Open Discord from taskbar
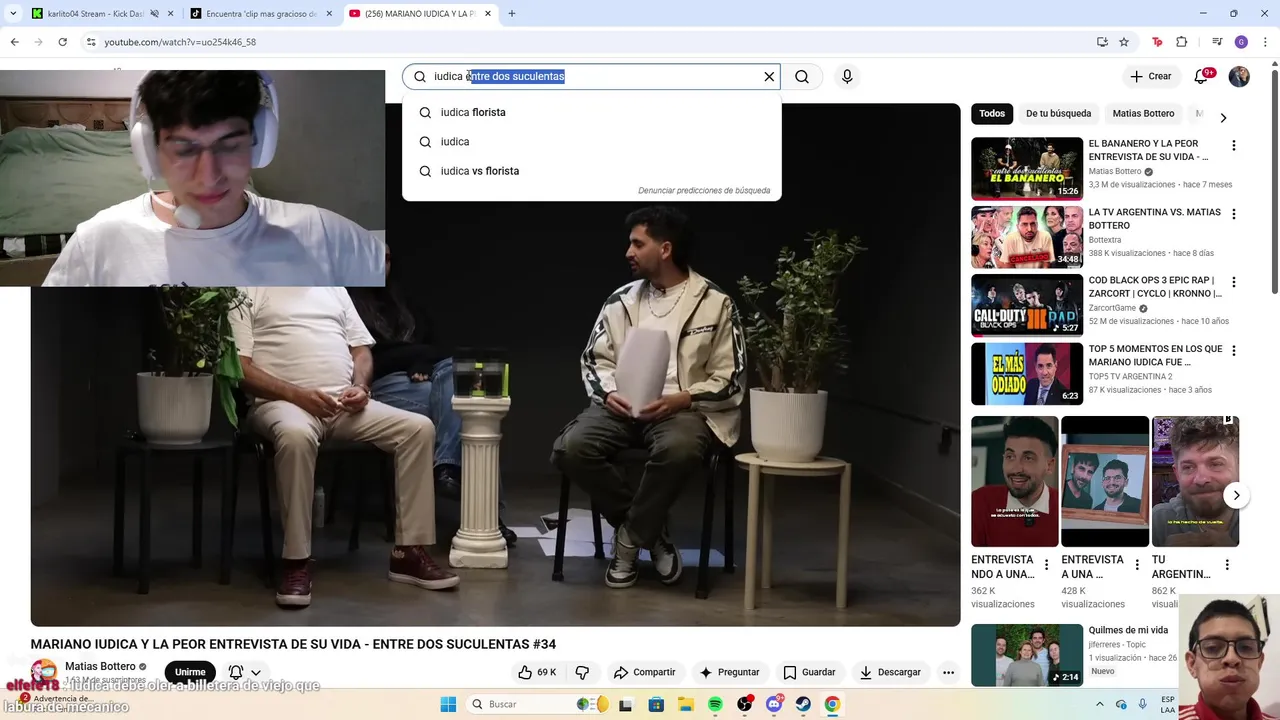1280x720 pixels. (774, 704)
